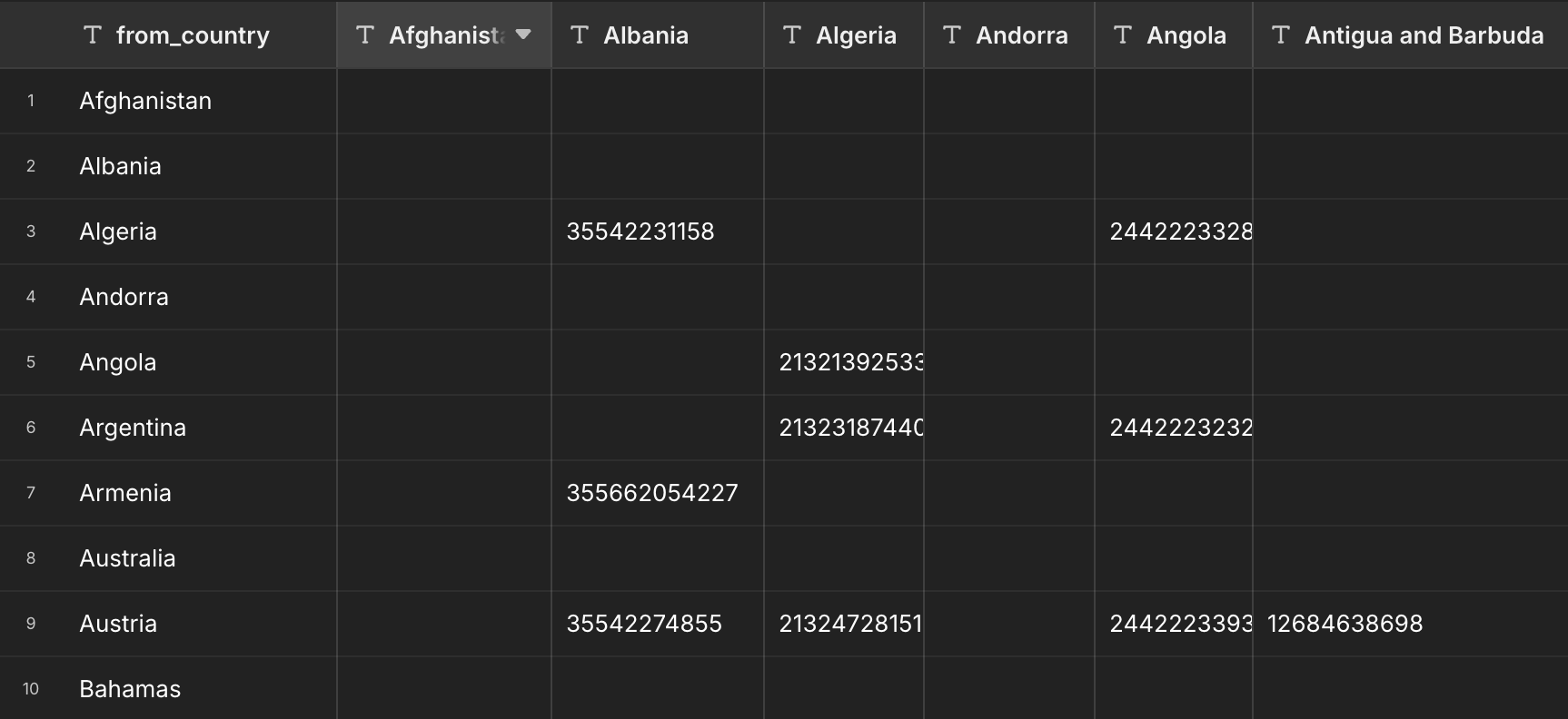
Task: Select the Albania column header
Action: click(x=658, y=34)
